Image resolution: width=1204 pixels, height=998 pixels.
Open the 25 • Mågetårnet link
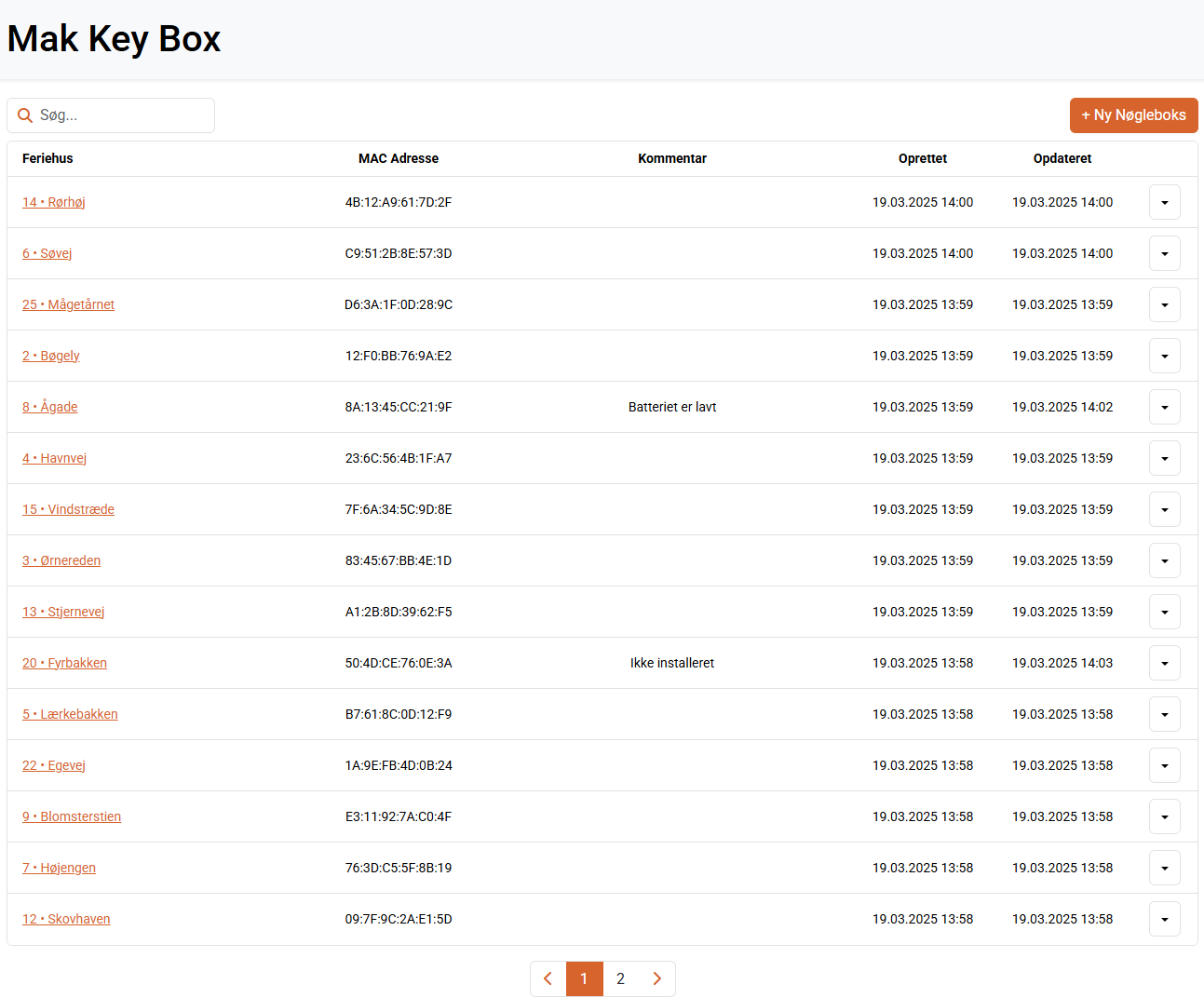pyautogui.click(x=68, y=304)
